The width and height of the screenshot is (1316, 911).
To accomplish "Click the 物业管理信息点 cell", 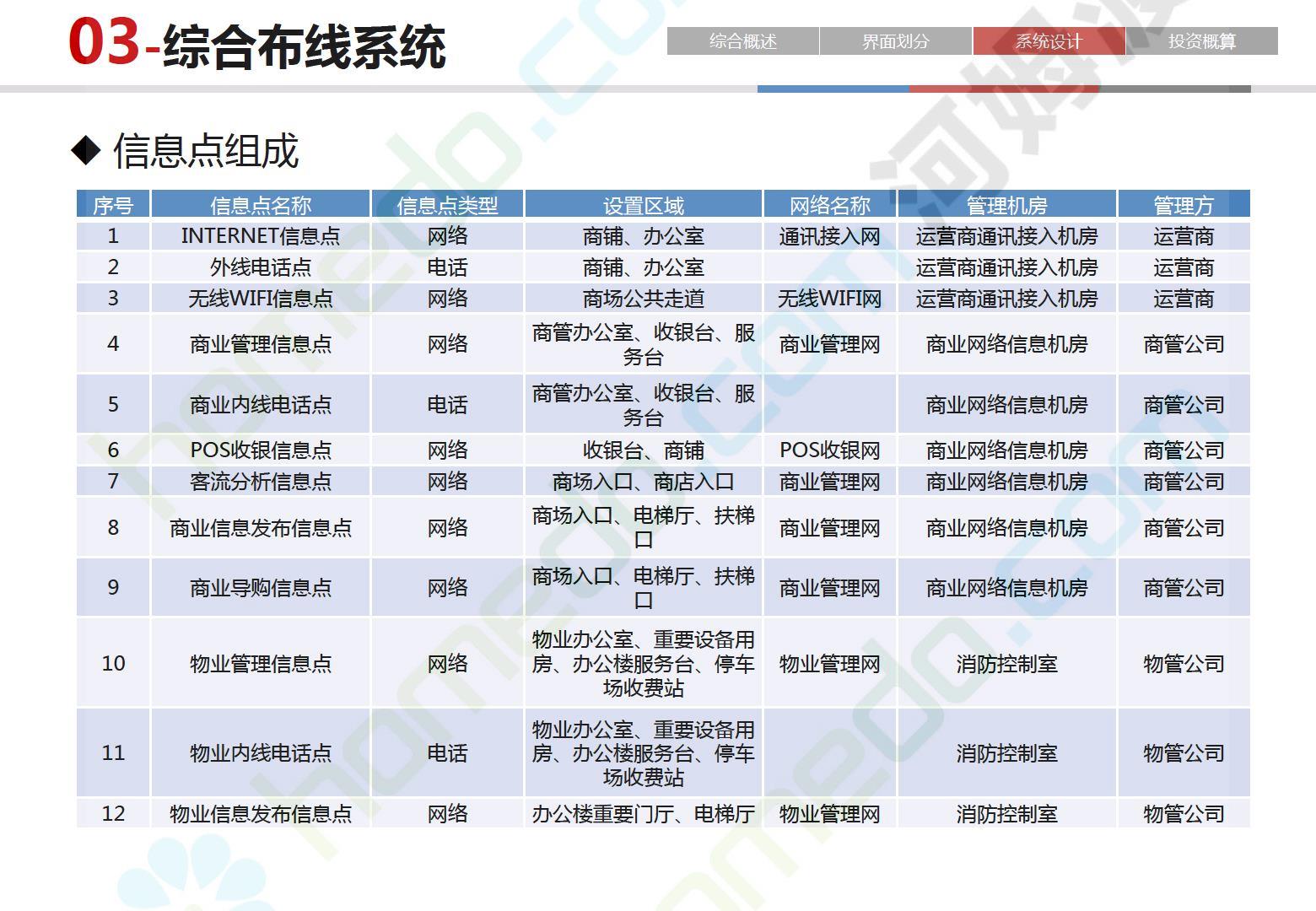I will tap(261, 664).
